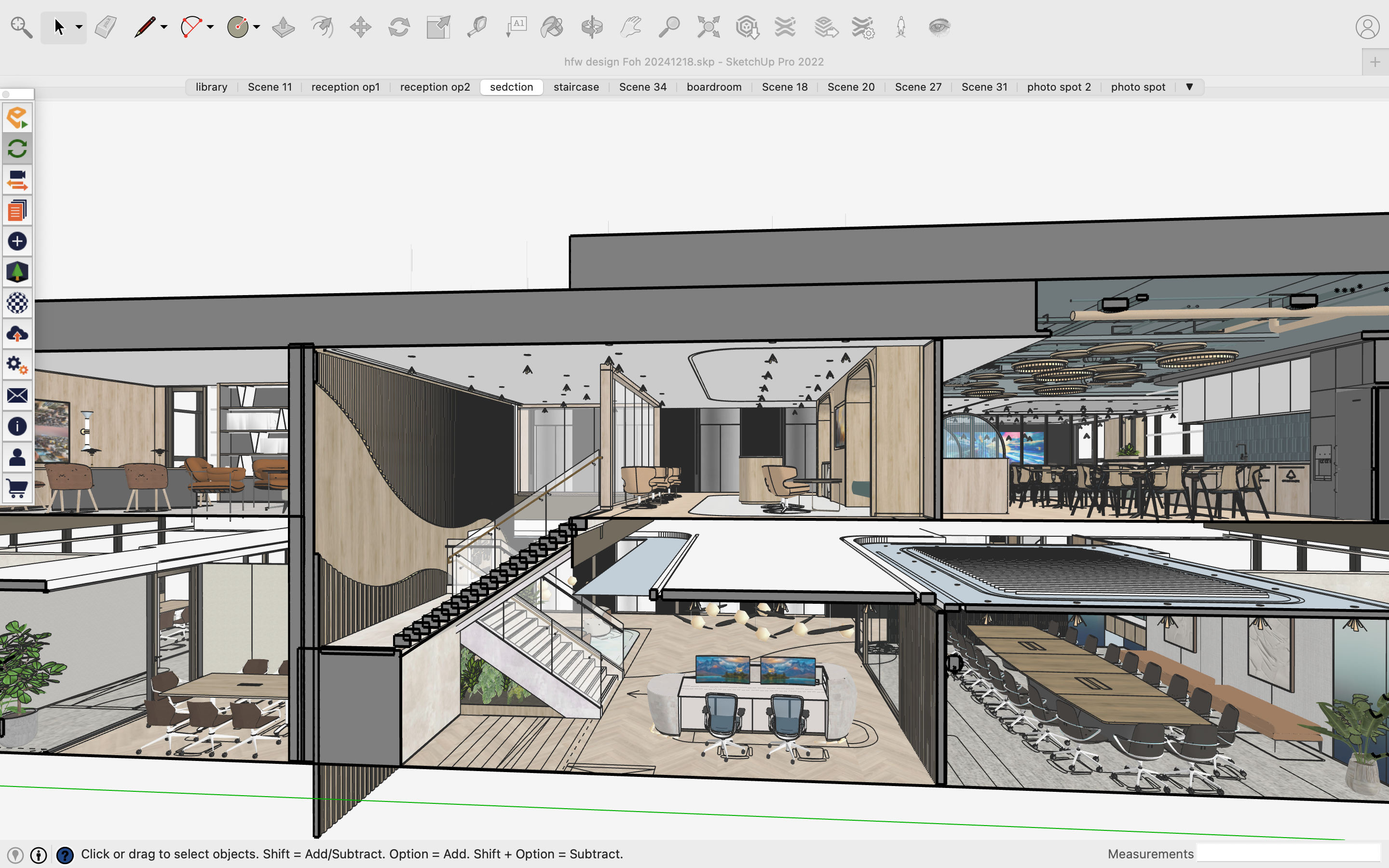Image resolution: width=1389 pixels, height=868 pixels.
Task: Show more scenes via tab overflow arrow
Action: point(1189,87)
